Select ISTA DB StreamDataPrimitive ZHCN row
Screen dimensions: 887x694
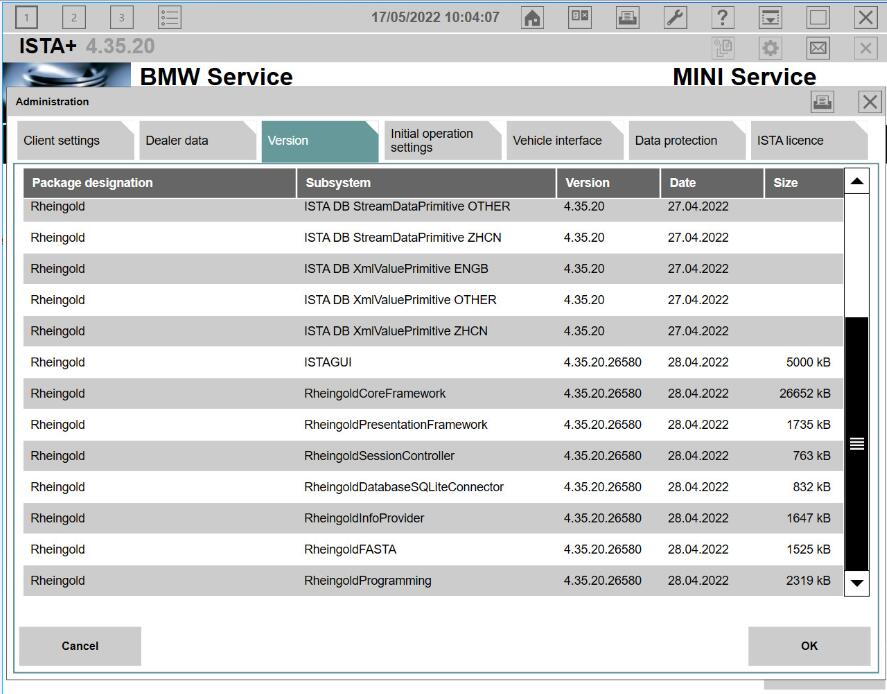pyautogui.click(x=433, y=238)
